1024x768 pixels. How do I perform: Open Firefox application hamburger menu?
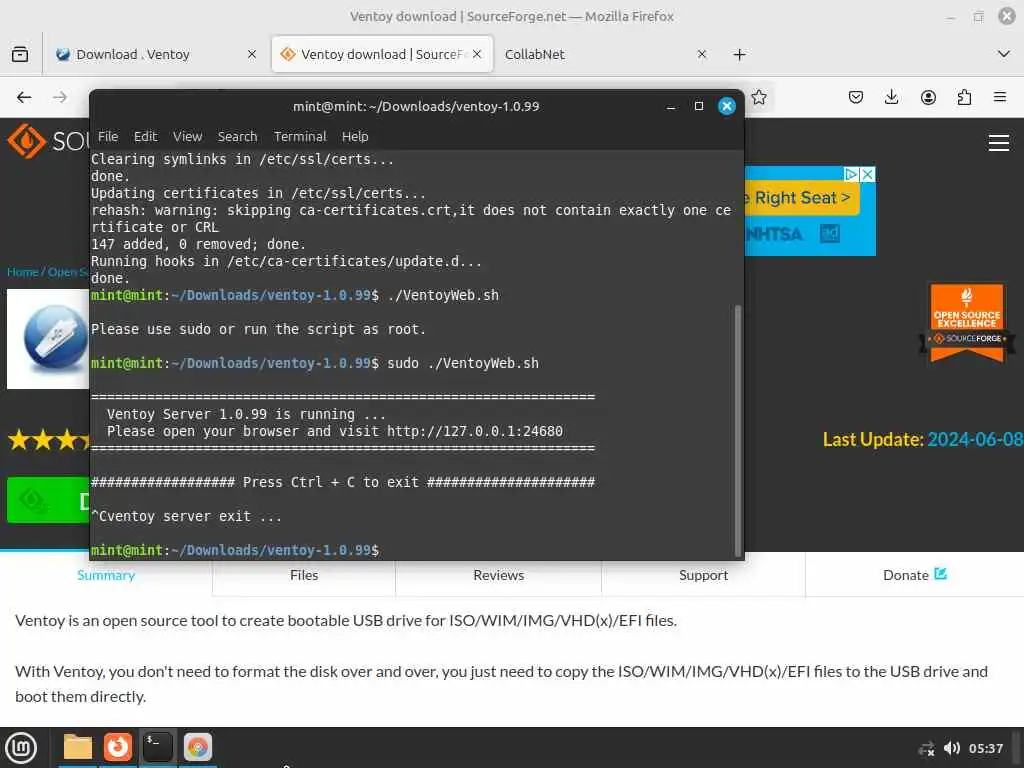click(x=1000, y=97)
